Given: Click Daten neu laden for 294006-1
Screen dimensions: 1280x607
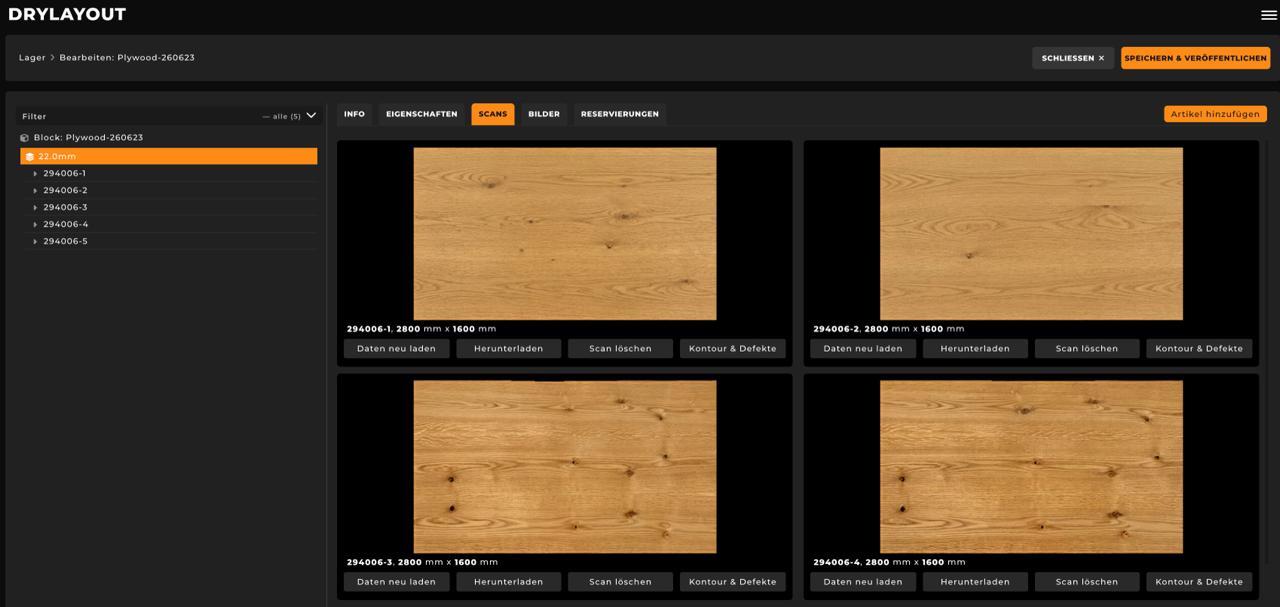Looking at the screenshot, I should click(396, 349).
